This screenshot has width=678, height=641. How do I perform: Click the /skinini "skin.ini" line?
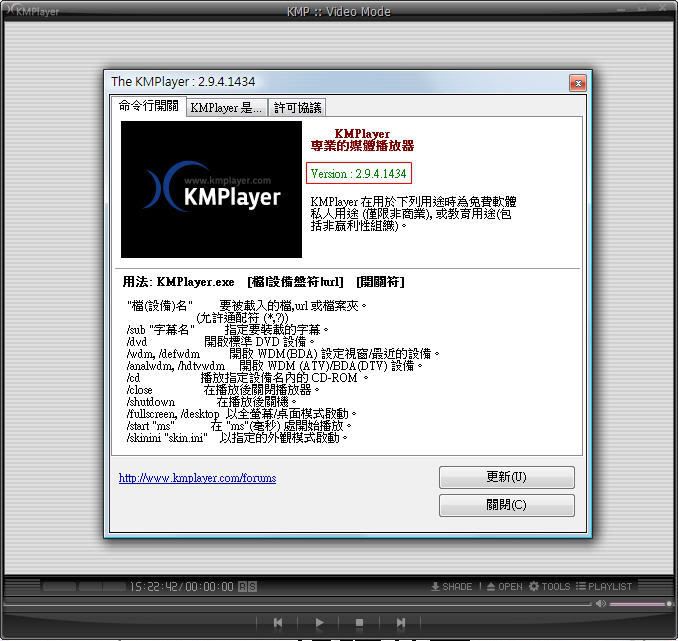tap(237, 438)
